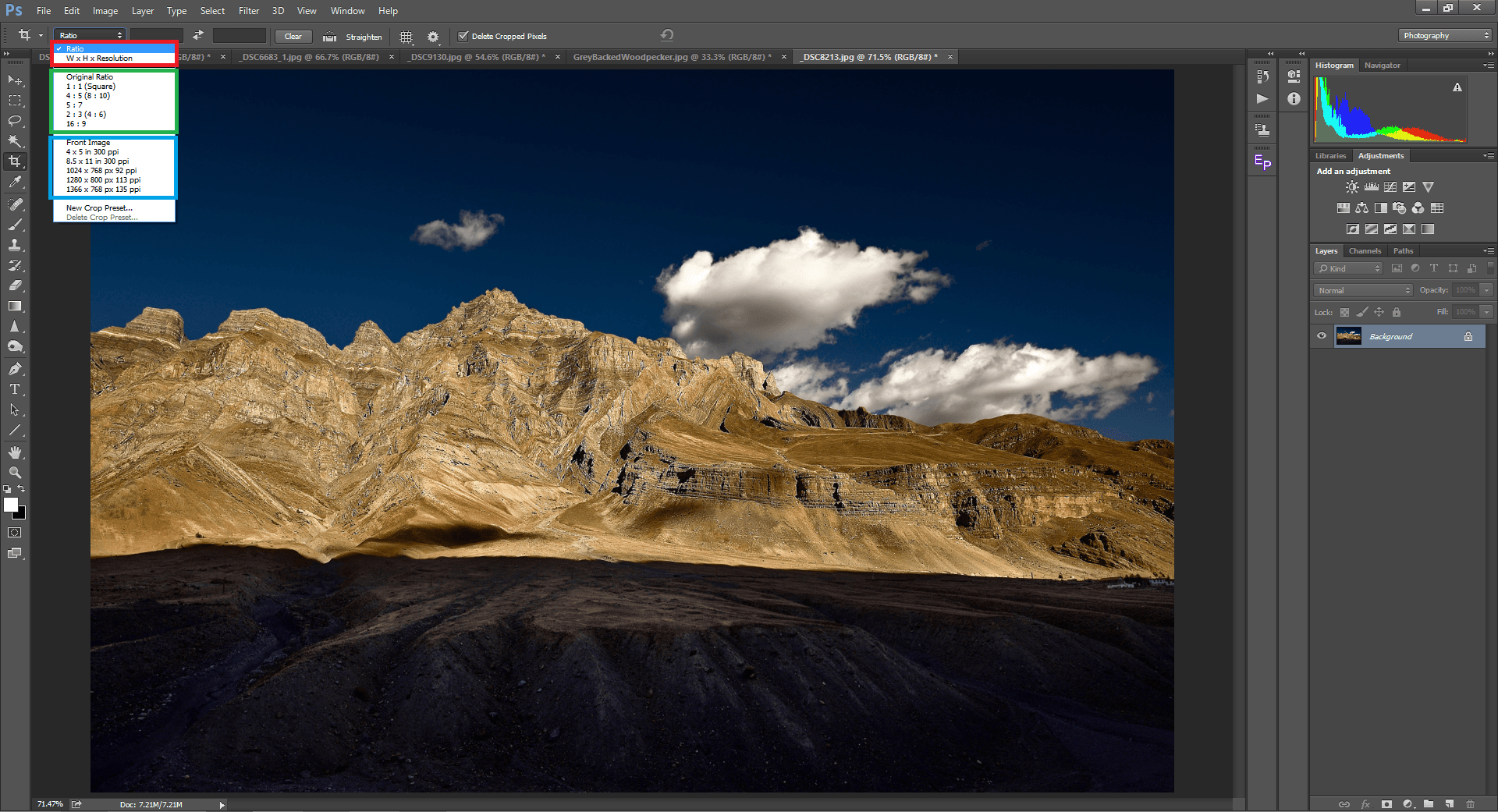Open layer blend mode Normal dropdown
The height and width of the screenshot is (812, 1498).
coord(1364,290)
